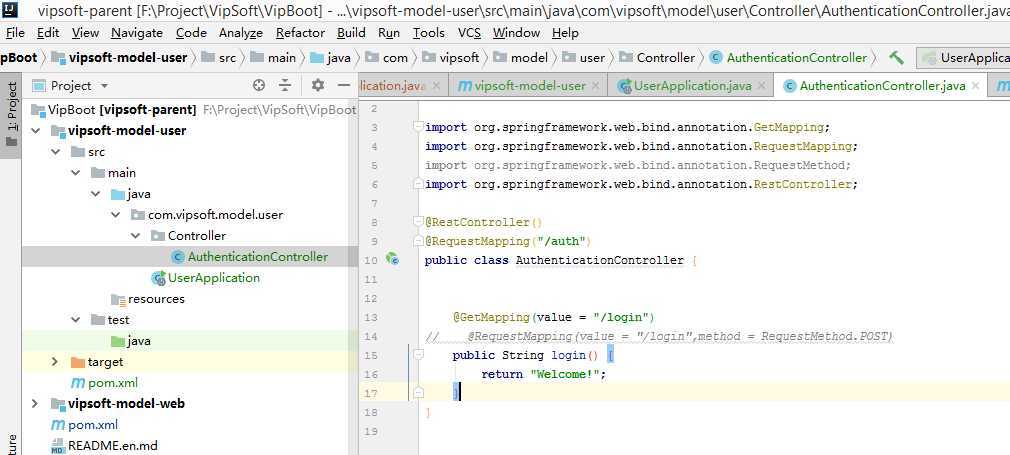Click the Collapse All icon in Project panel
Screen dimensions: 1010x455
pos(285,86)
